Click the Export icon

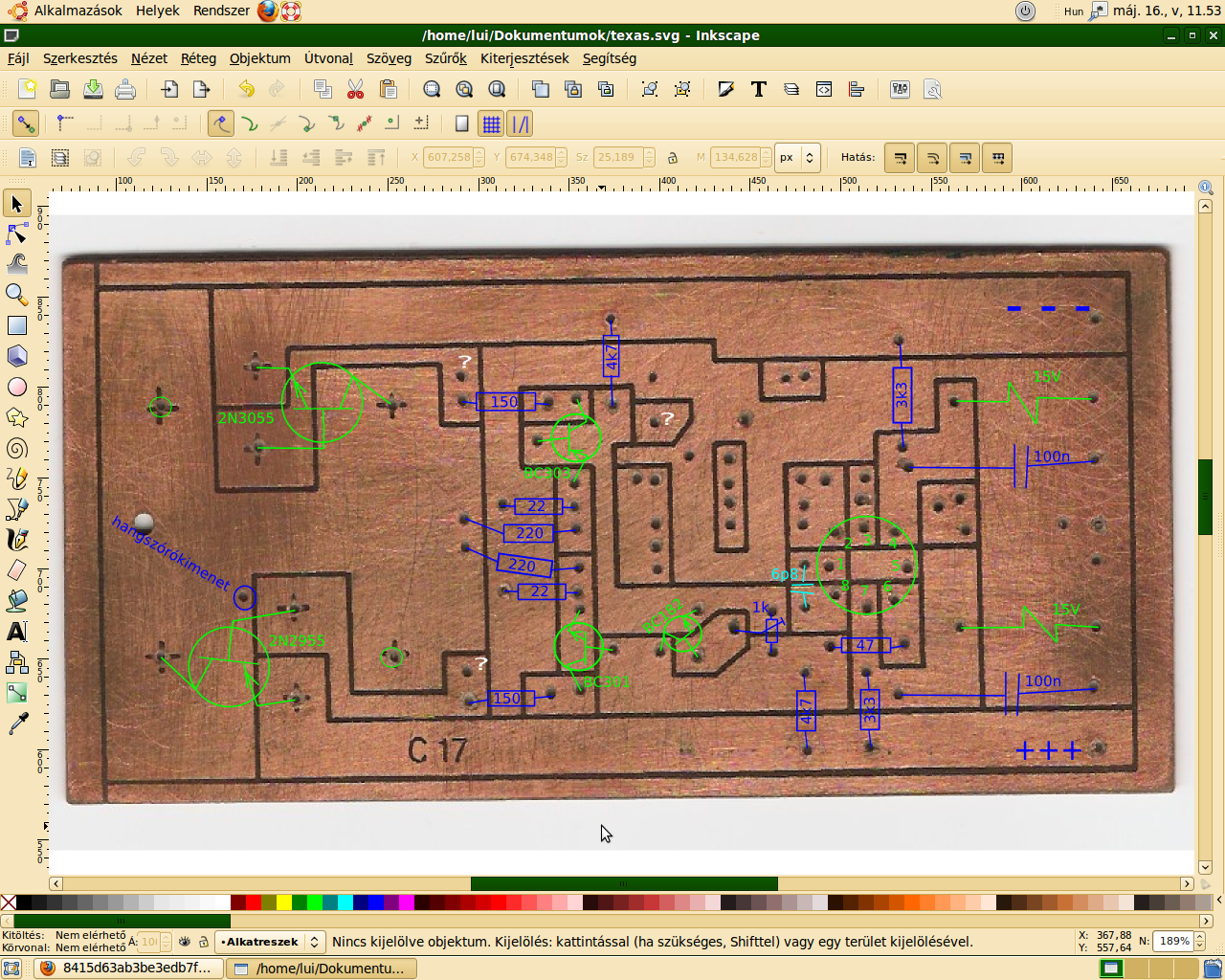(x=201, y=89)
